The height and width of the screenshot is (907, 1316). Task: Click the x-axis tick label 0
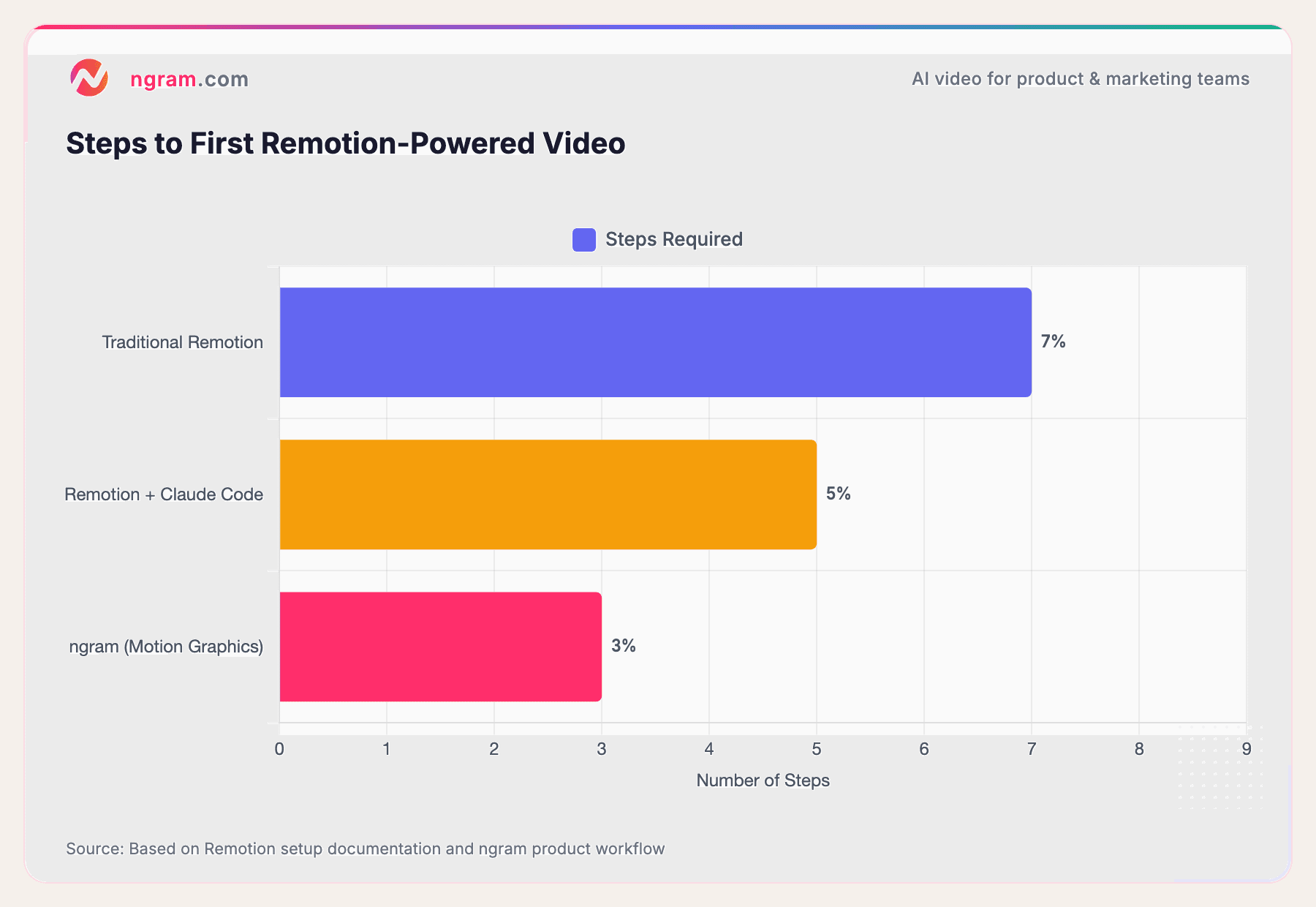[x=279, y=749]
